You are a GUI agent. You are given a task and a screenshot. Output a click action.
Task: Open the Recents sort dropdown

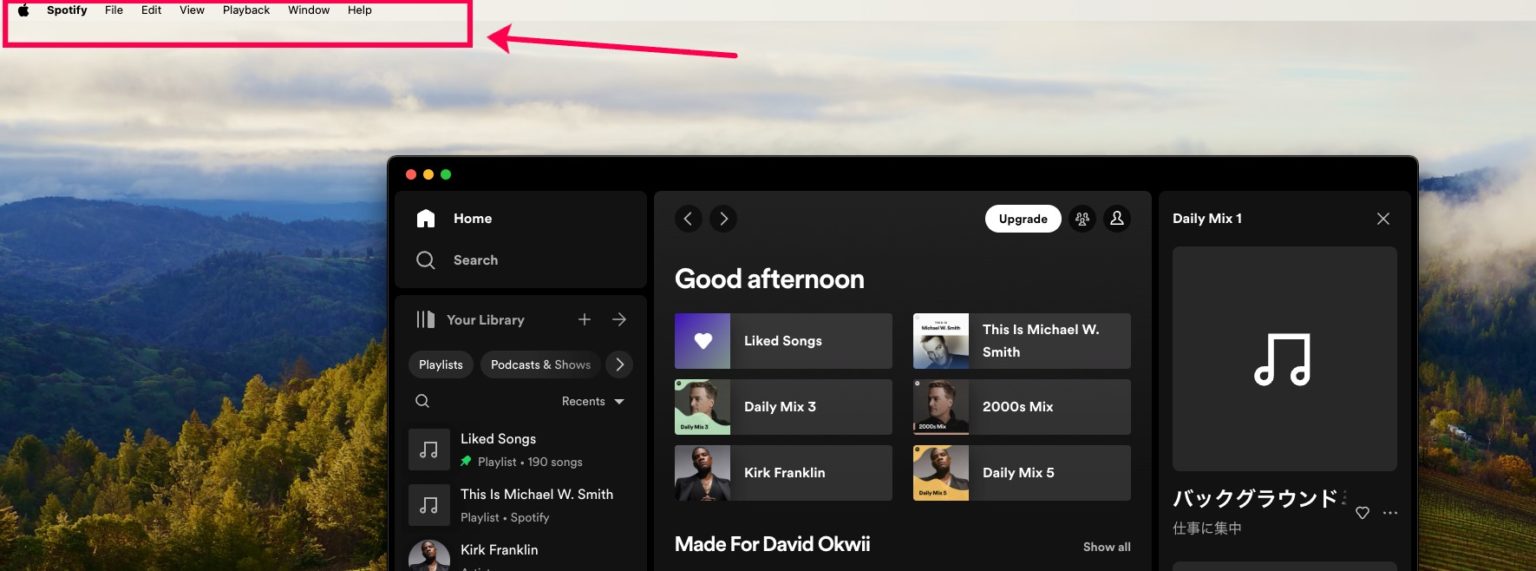pos(593,401)
